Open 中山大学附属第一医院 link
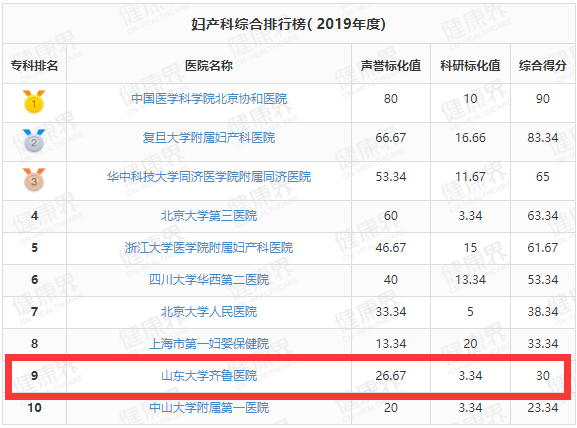Image resolution: width=577 pixels, height=428 pixels. tap(209, 408)
